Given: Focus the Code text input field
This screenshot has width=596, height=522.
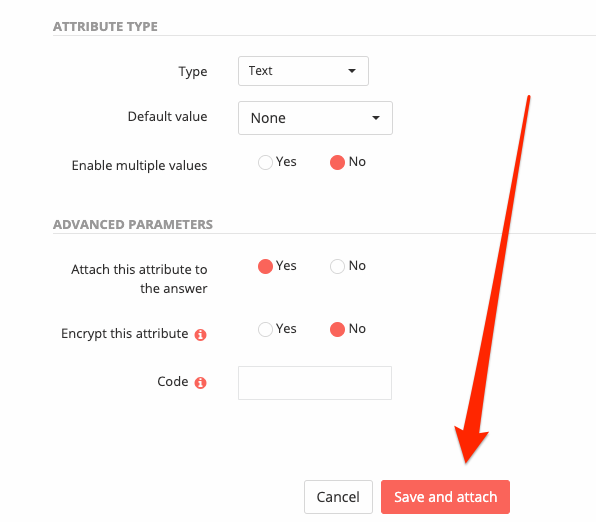Looking at the screenshot, I should point(315,383).
